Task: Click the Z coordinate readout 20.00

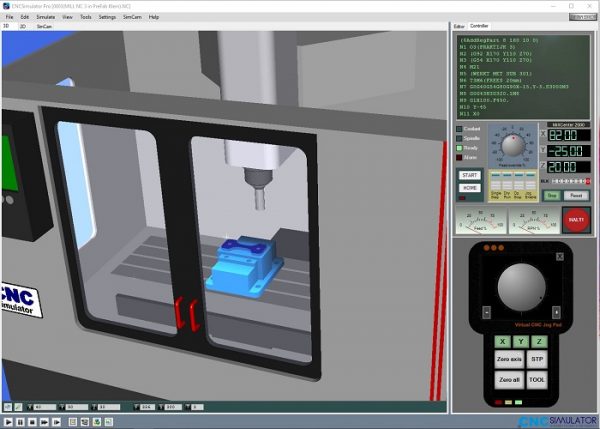Action: (569, 167)
